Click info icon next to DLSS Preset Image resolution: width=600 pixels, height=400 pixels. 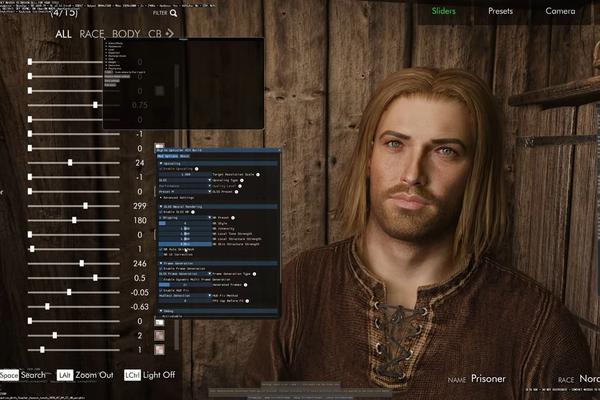[x=236, y=192]
